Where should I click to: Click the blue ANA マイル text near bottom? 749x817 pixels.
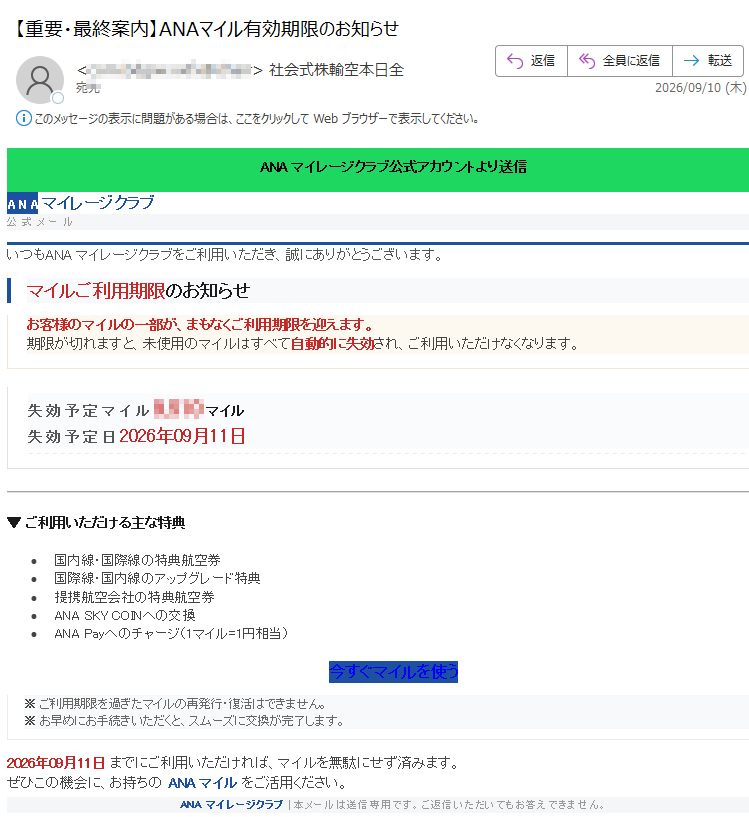pos(202,783)
